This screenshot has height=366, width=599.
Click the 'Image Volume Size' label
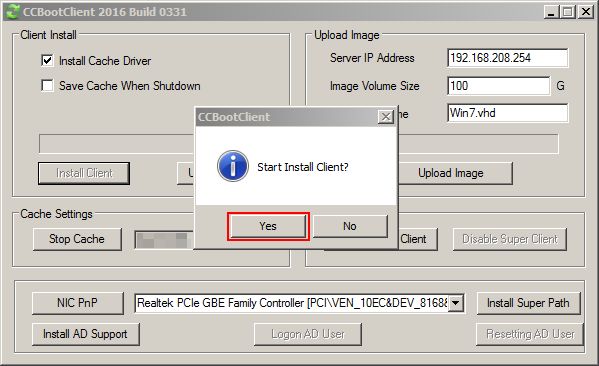click(x=374, y=86)
